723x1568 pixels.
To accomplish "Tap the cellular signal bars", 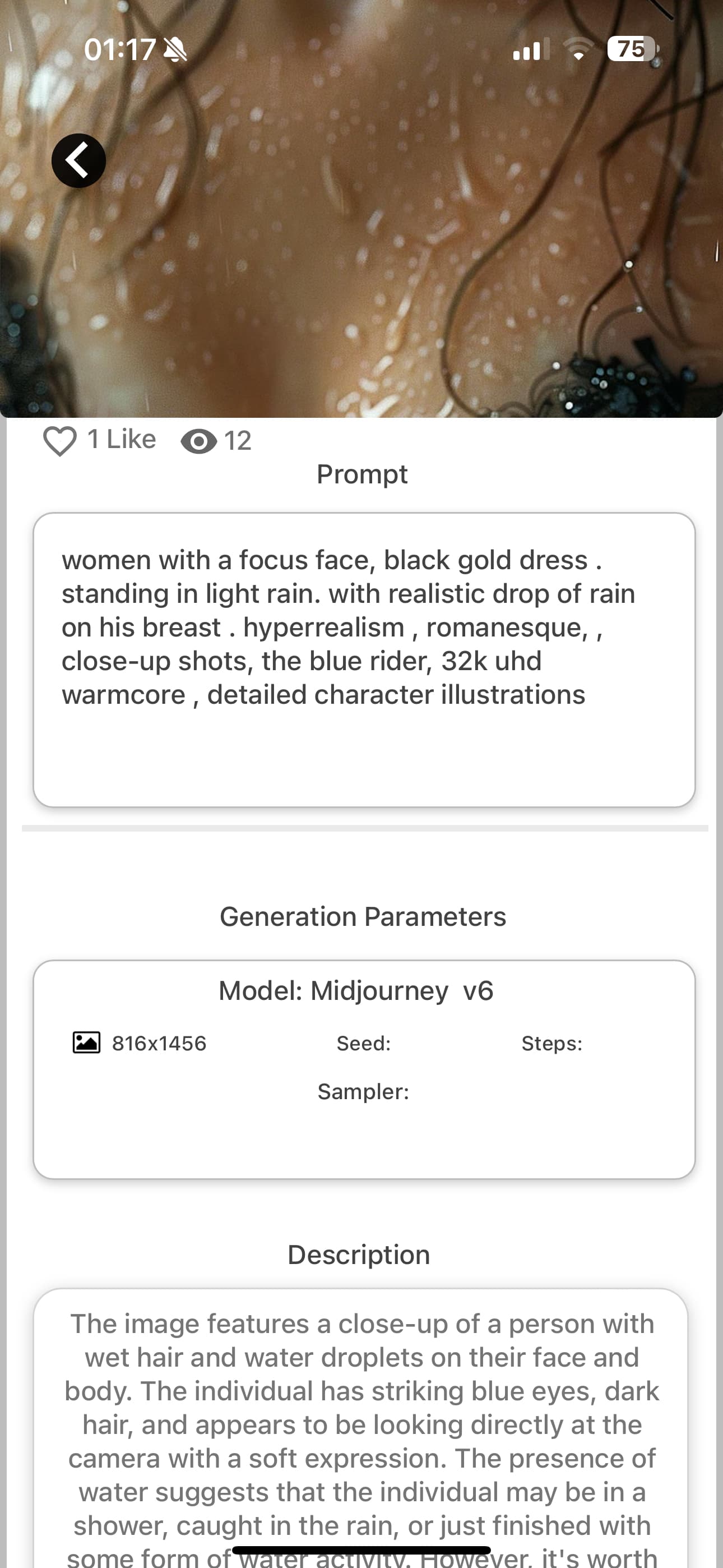I will pos(530,49).
